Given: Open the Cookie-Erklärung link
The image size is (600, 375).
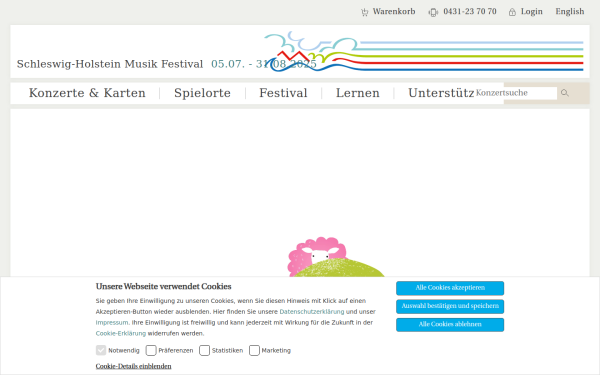Looking at the screenshot, I should (x=121, y=333).
